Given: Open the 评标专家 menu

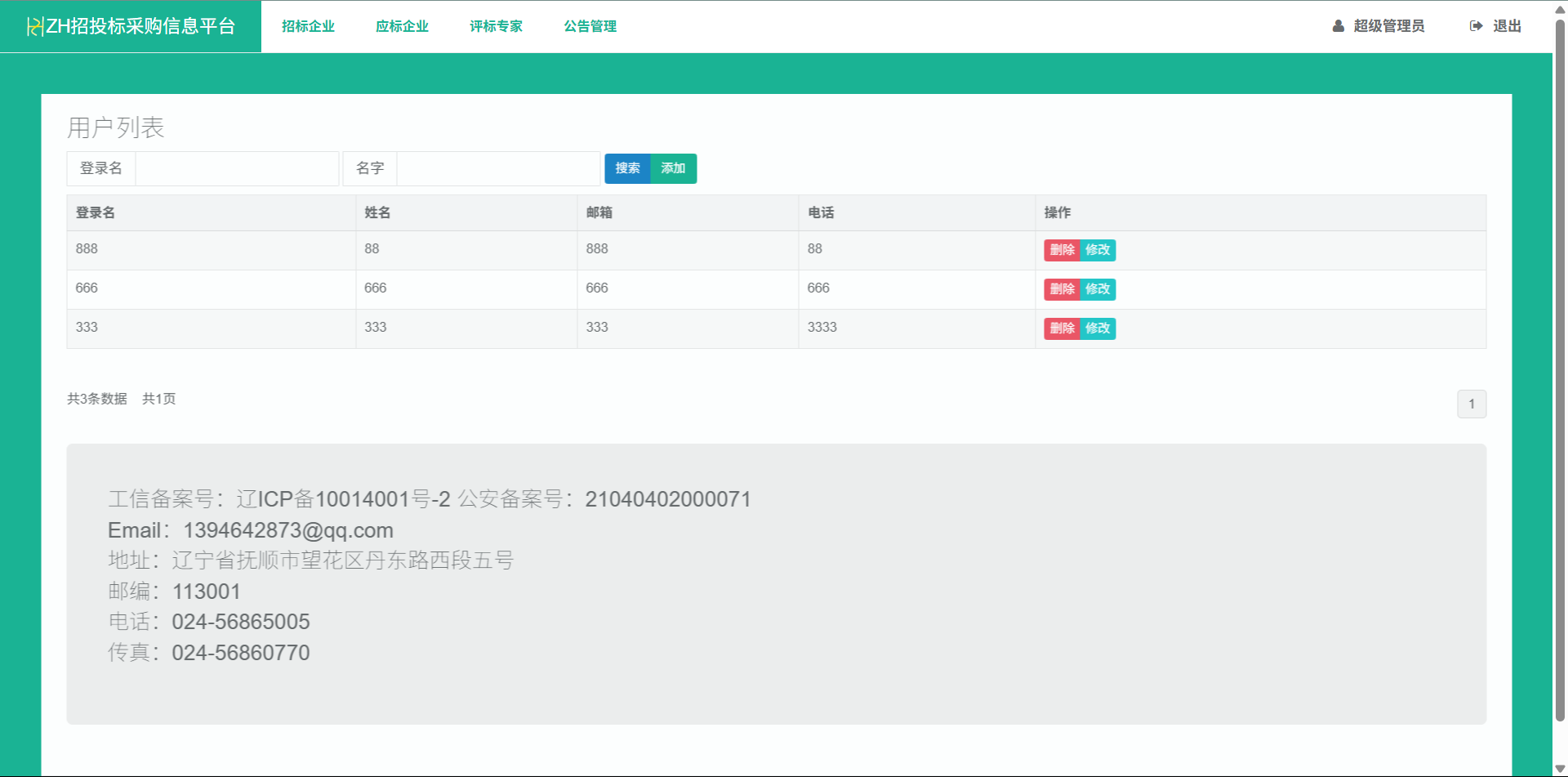Looking at the screenshot, I should point(496,26).
